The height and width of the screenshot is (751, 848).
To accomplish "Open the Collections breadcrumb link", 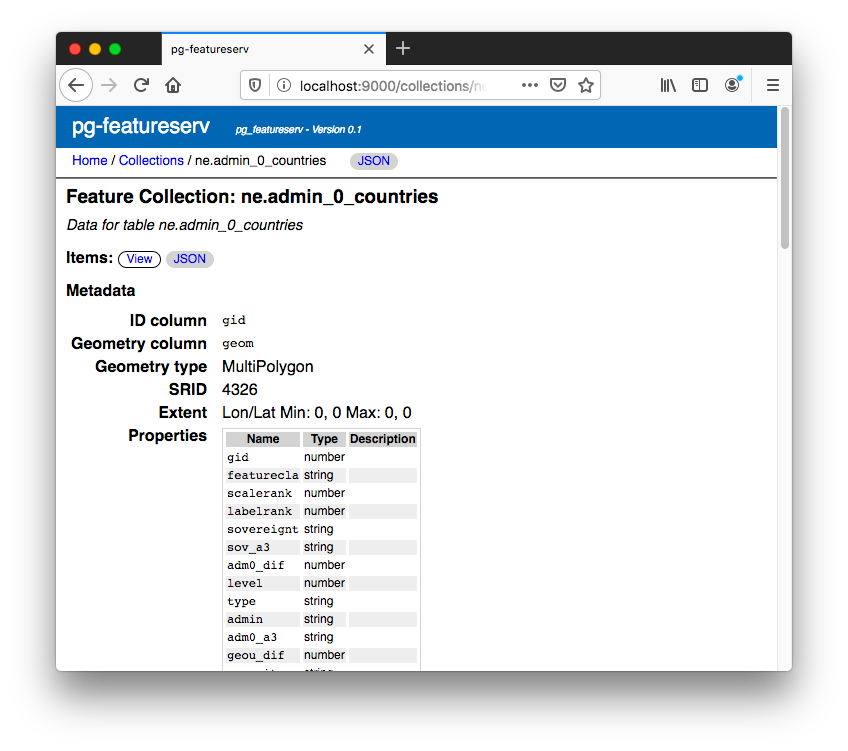I will [151, 160].
